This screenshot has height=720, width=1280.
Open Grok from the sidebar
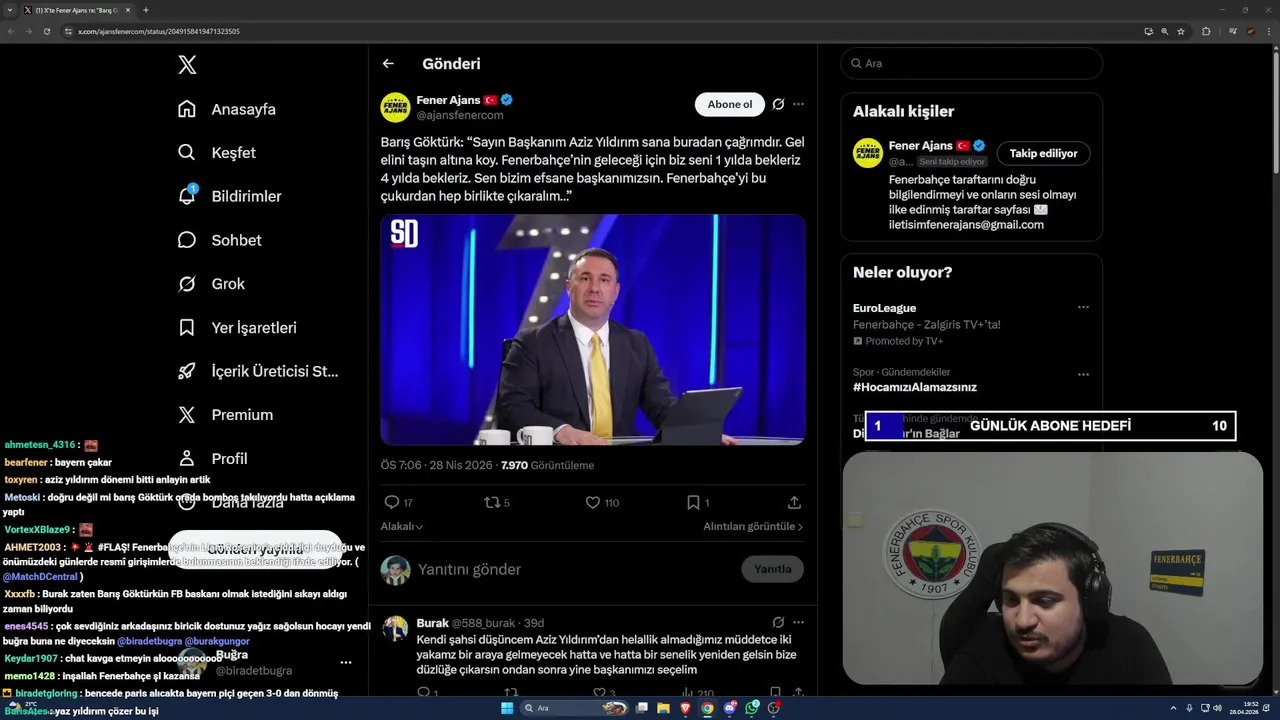pyautogui.click(x=211, y=284)
